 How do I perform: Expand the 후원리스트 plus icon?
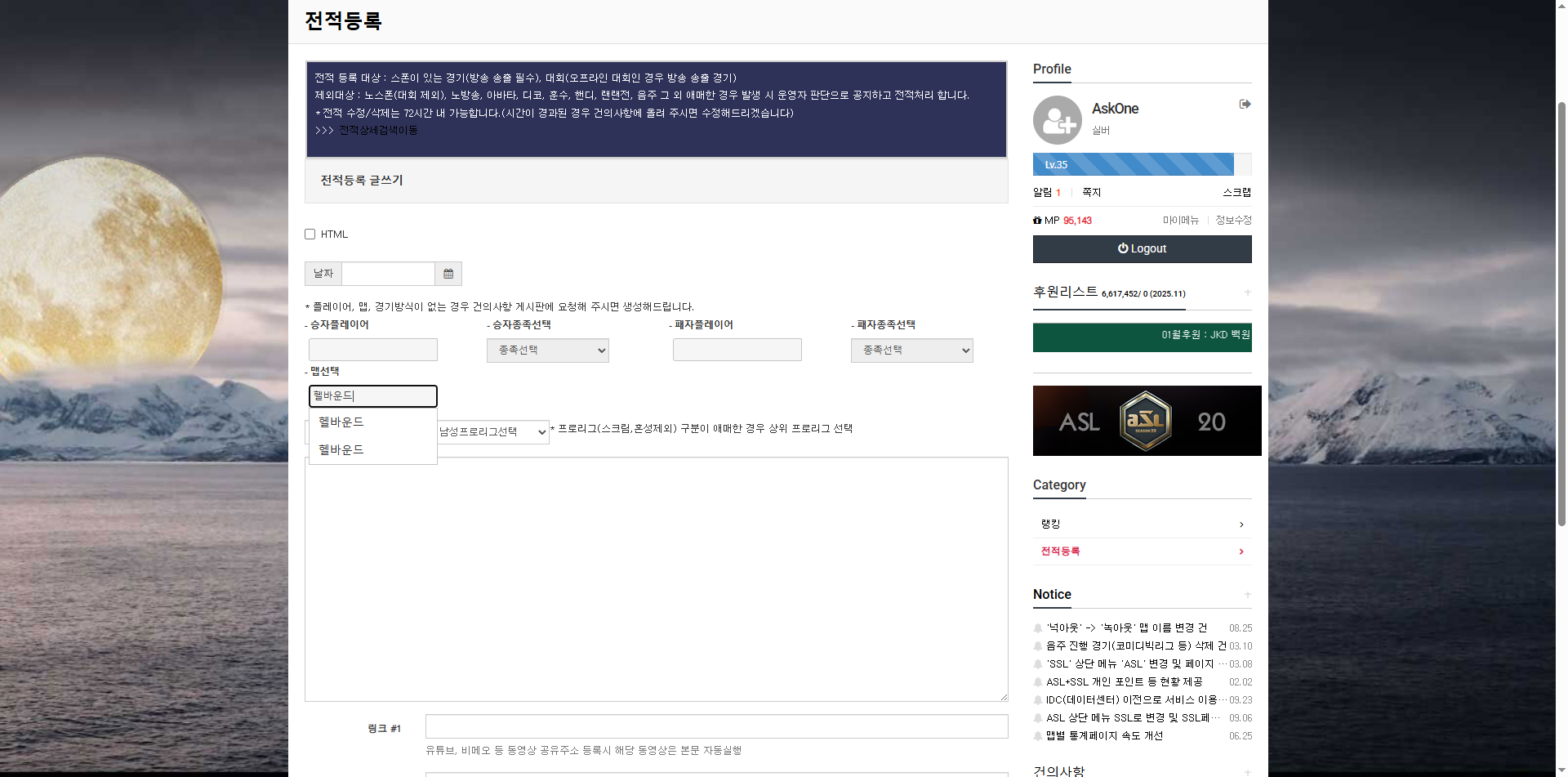click(x=1247, y=292)
